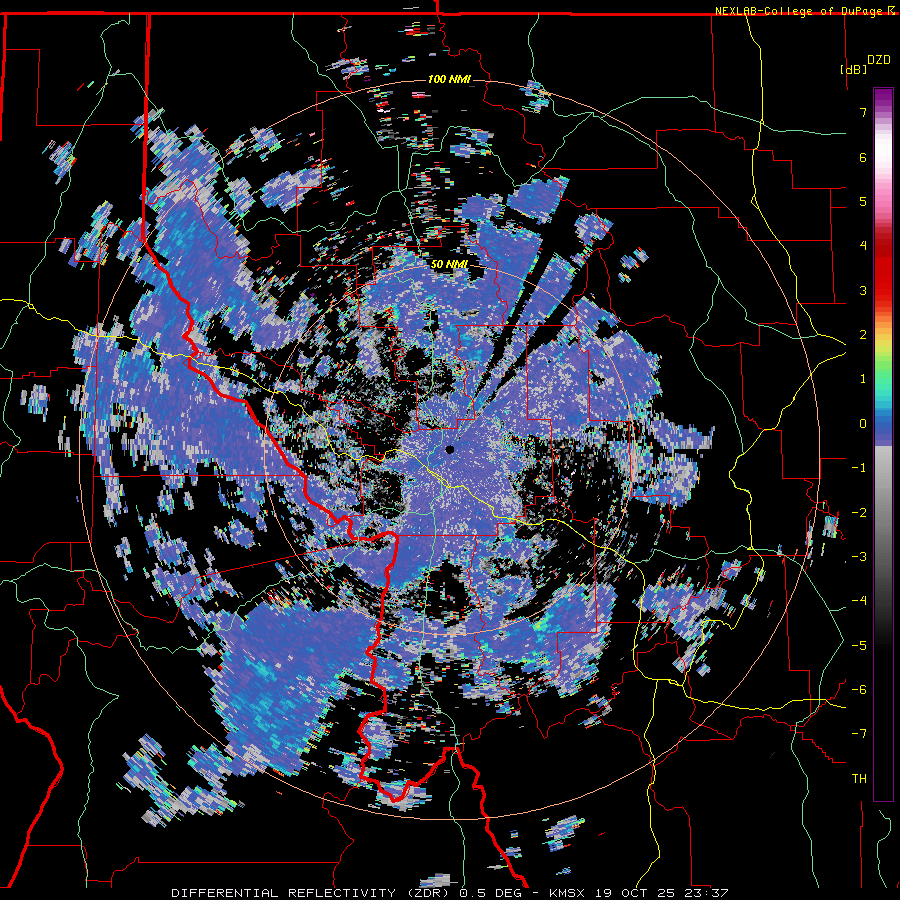Click the '7' scale value
The height and width of the screenshot is (900, 900).
click(x=863, y=112)
